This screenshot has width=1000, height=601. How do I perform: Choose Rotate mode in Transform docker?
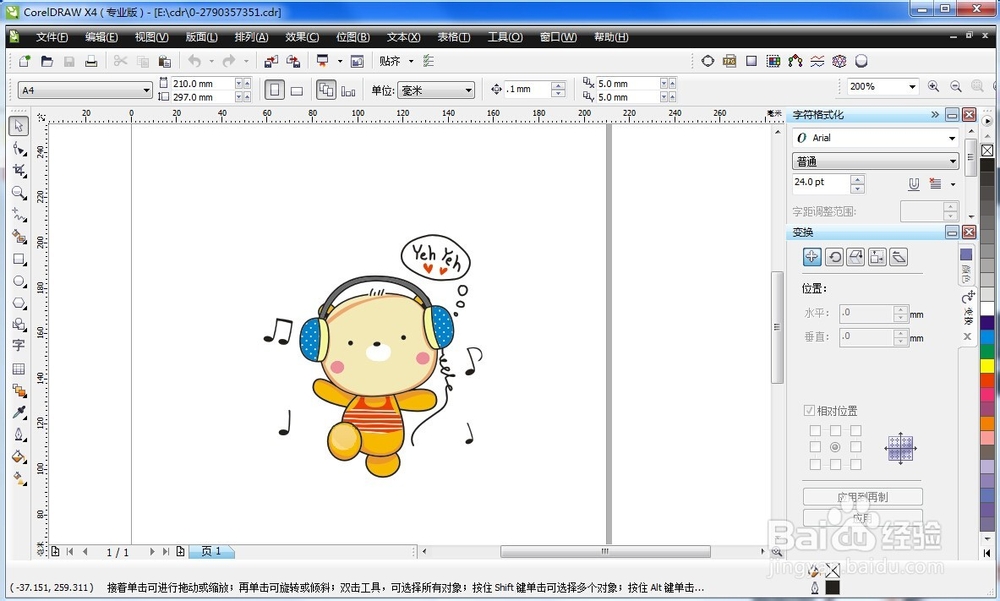pyautogui.click(x=834, y=256)
